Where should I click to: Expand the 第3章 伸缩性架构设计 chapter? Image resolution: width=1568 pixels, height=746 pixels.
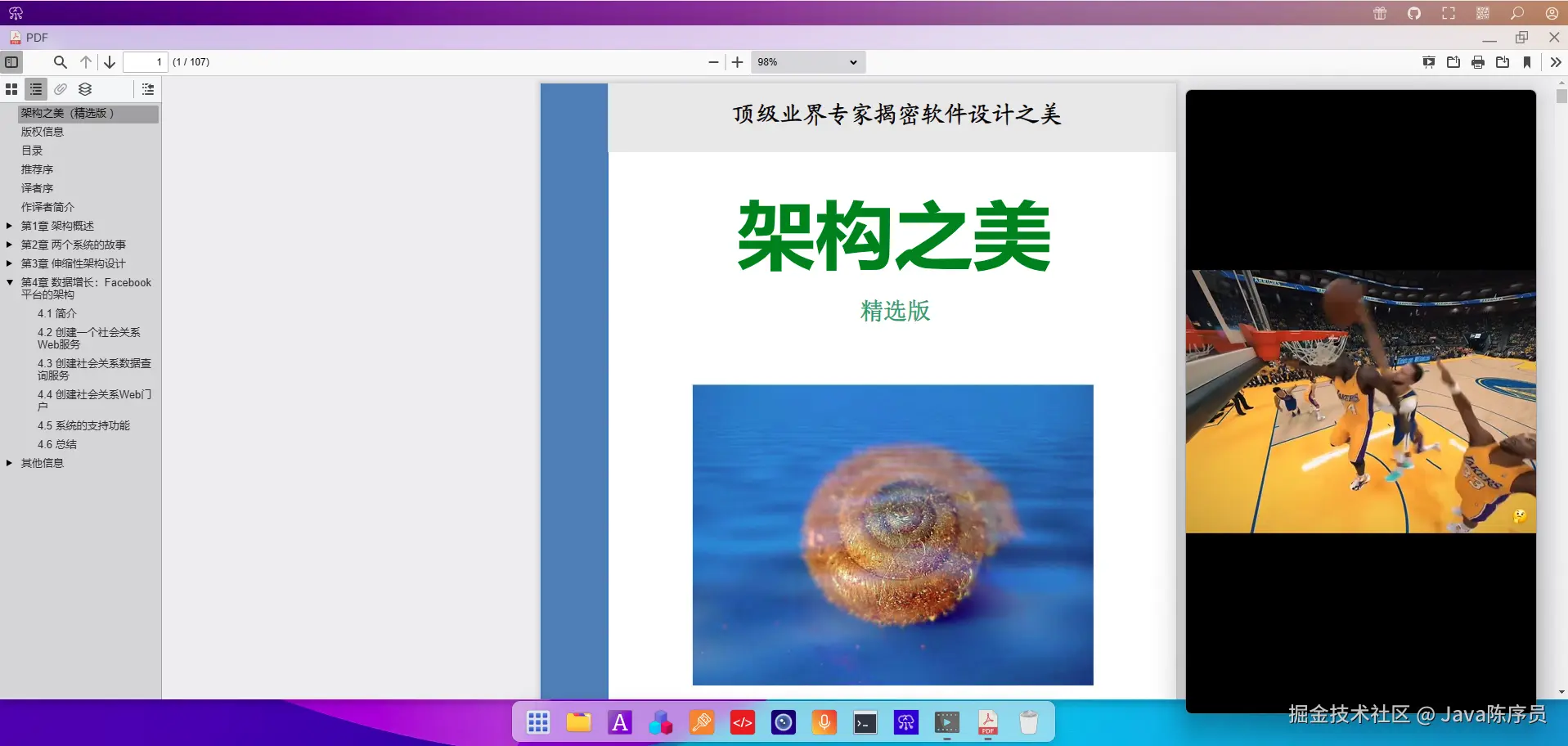(x=9, y=263)
